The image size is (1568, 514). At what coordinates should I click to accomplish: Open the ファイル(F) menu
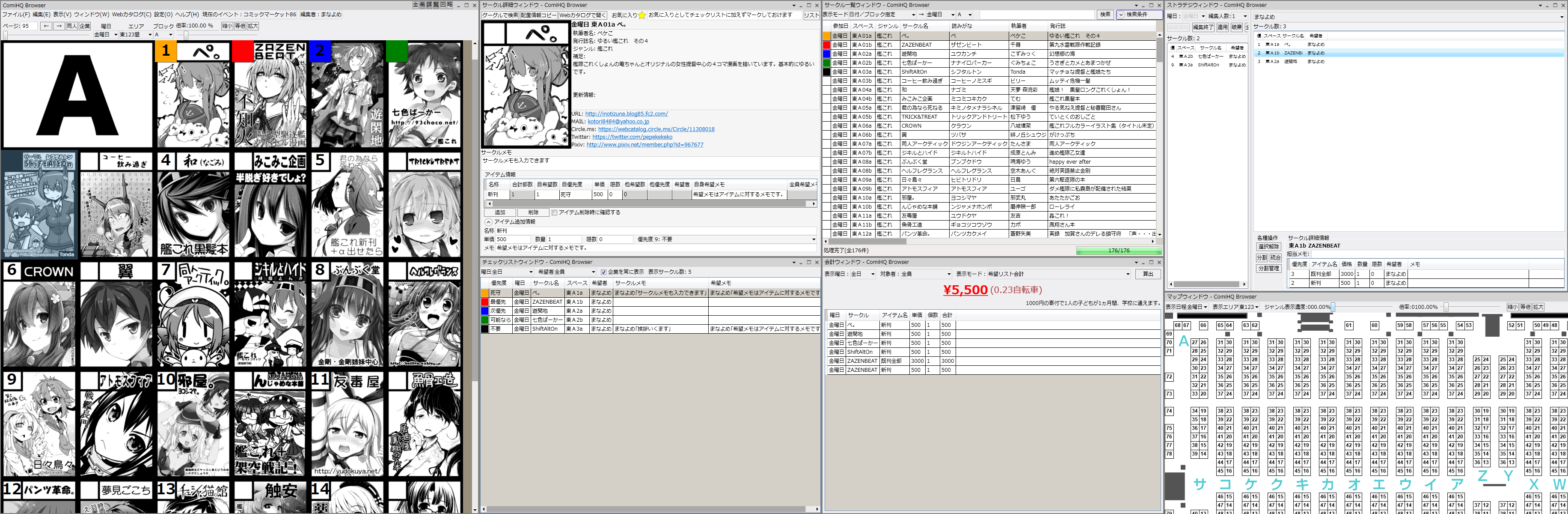[x=16, y=15]
